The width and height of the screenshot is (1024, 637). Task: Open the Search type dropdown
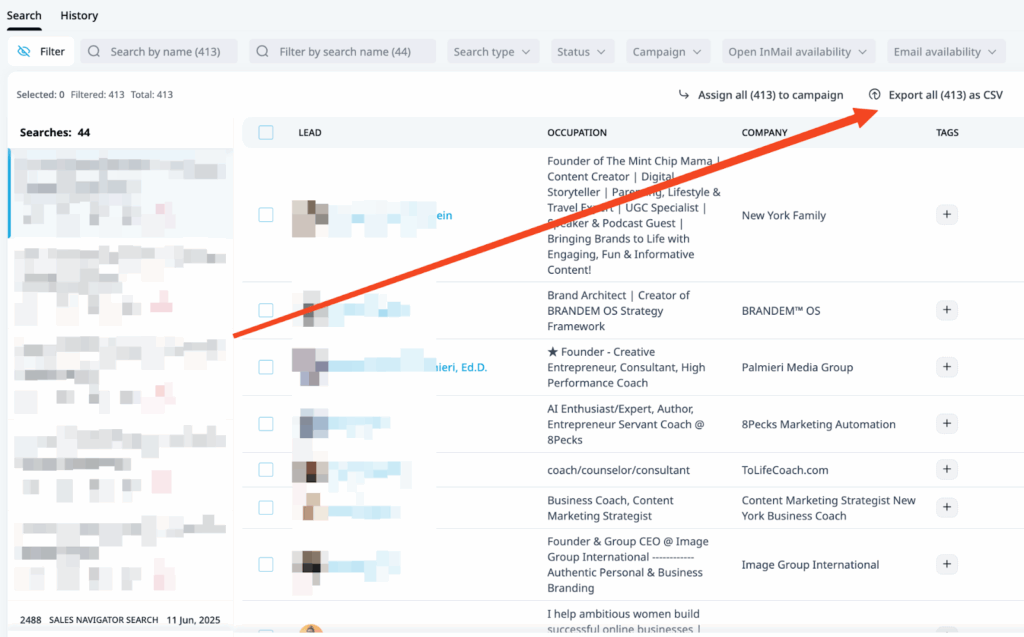pos(491,52)
